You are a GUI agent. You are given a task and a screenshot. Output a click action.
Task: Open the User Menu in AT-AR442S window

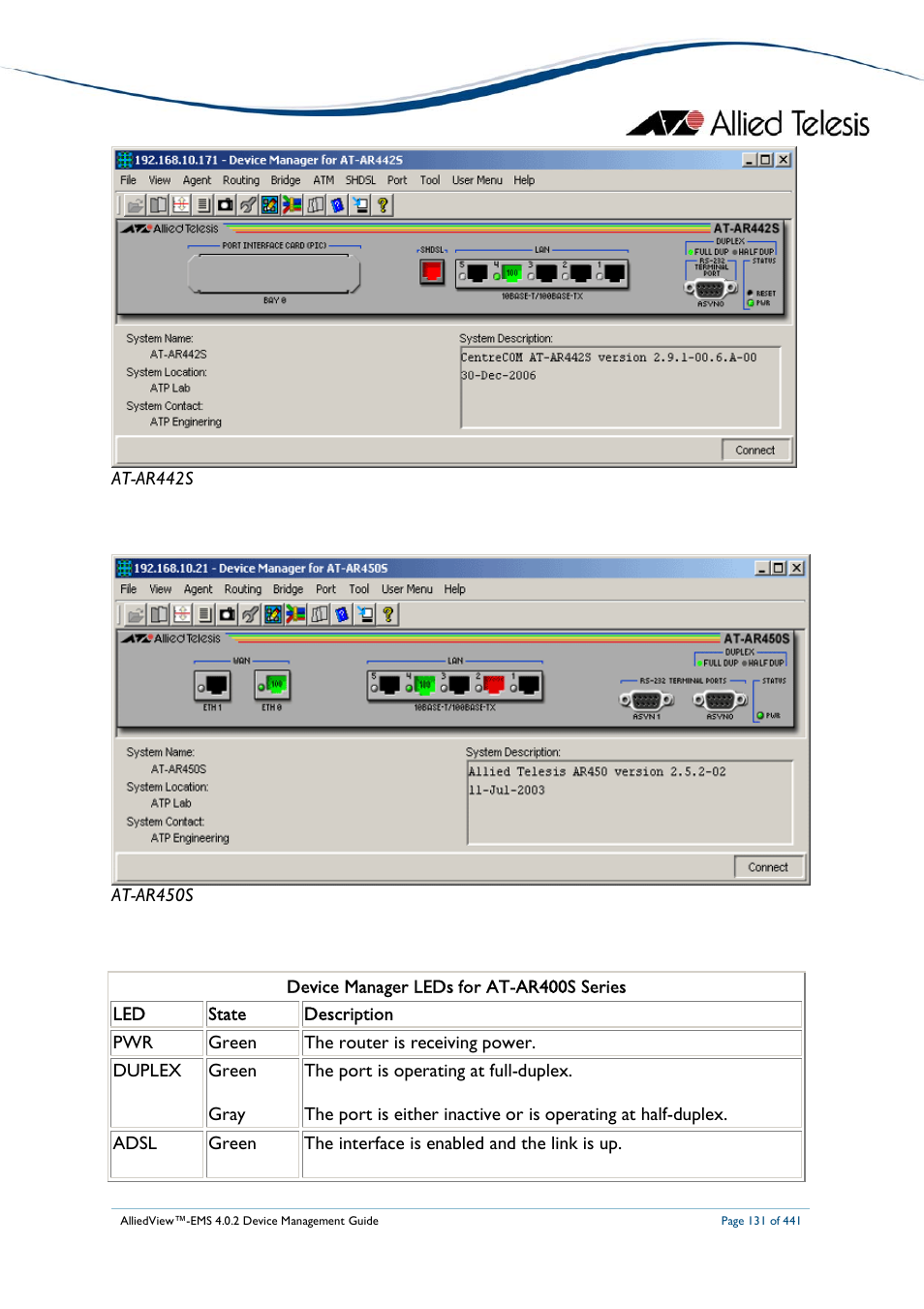(x=477, y=180)
